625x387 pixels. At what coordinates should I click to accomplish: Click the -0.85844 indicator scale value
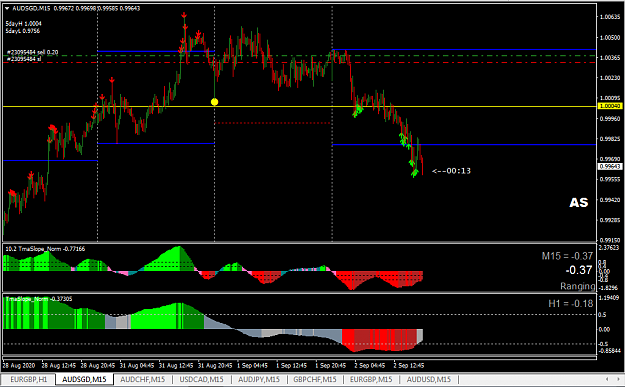[x=609, y=351]
